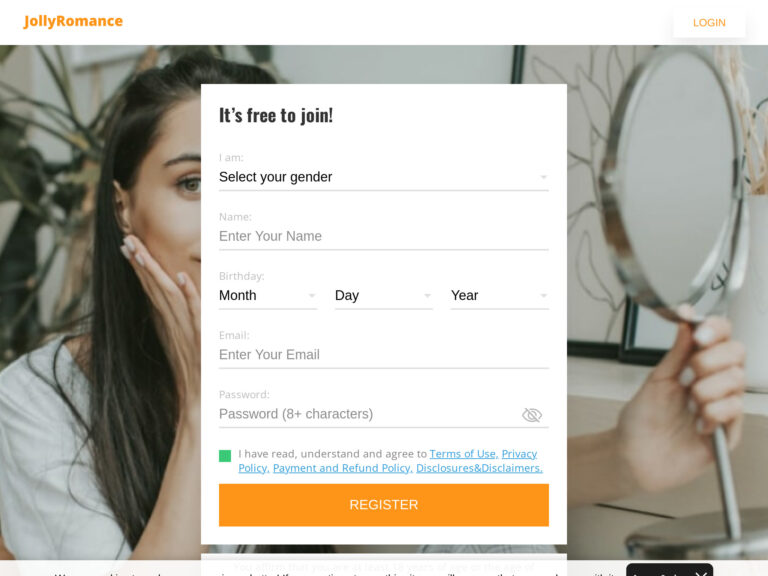Open the LOGIN page
The width and height of the screenshot is (768, 576).
[x=709, y=23]
